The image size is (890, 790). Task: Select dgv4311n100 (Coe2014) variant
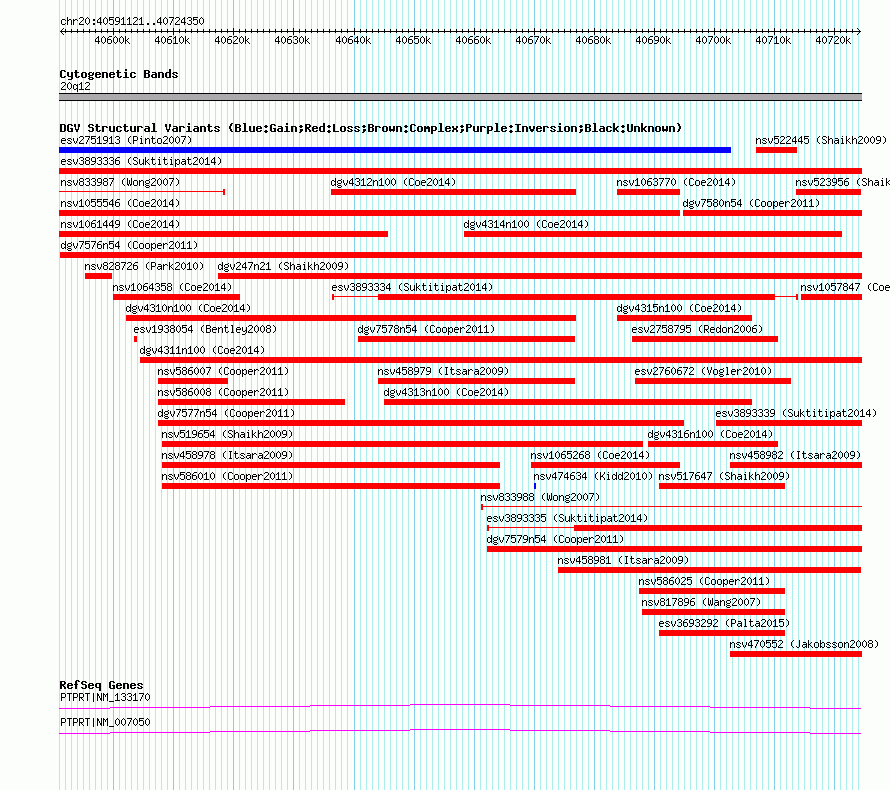coord(202,350)
